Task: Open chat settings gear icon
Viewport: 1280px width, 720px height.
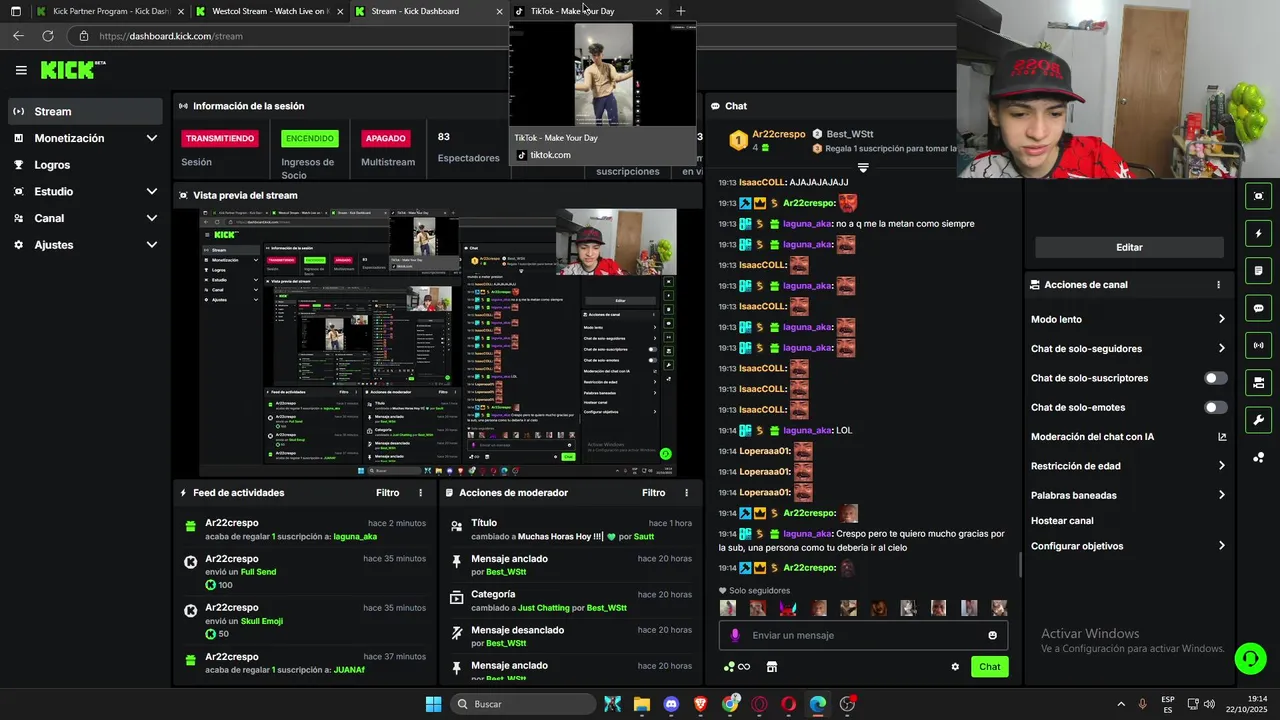Action: (x=955, y=667)
